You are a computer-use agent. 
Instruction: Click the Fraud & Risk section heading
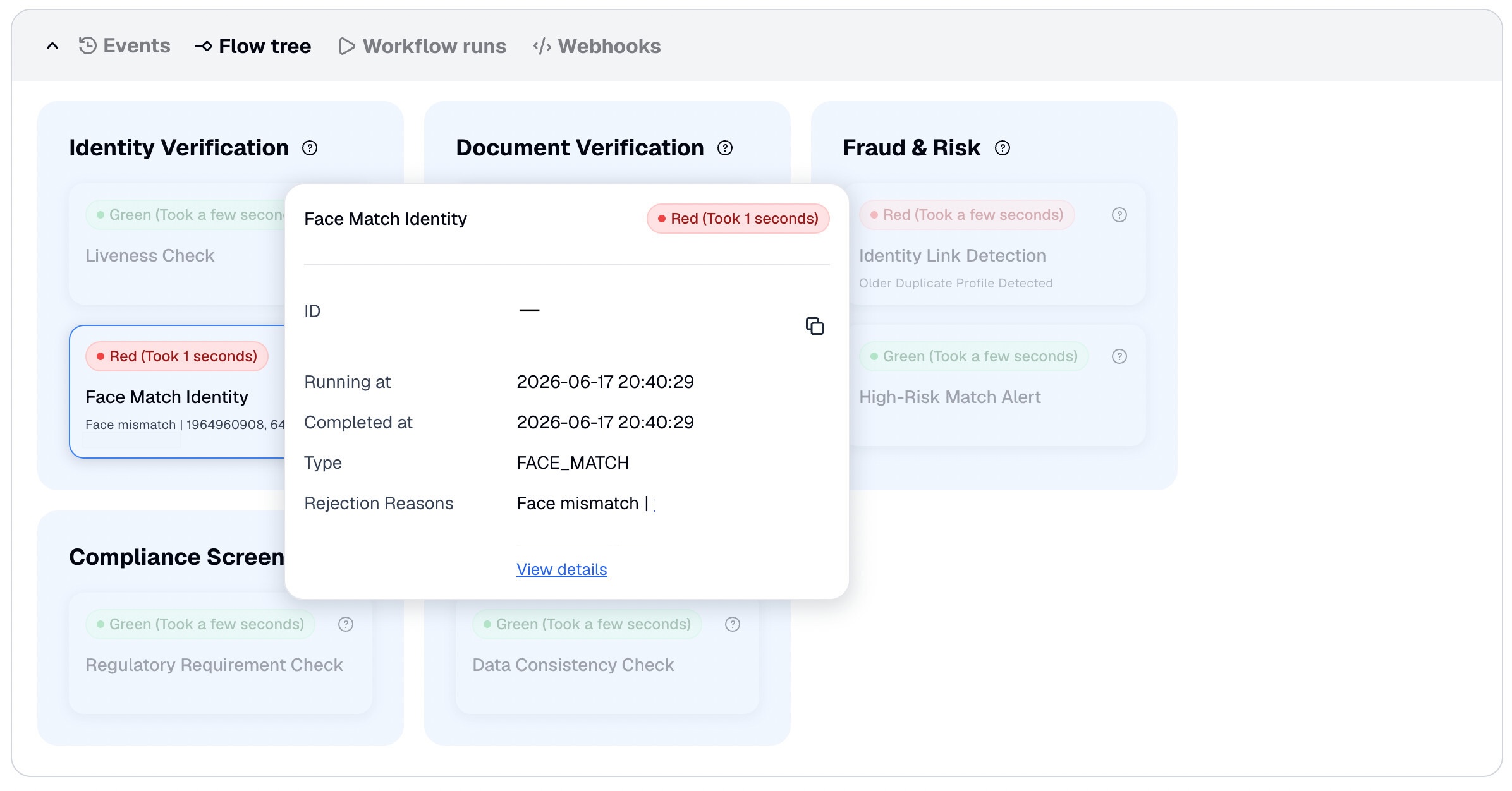pos(911,148)
